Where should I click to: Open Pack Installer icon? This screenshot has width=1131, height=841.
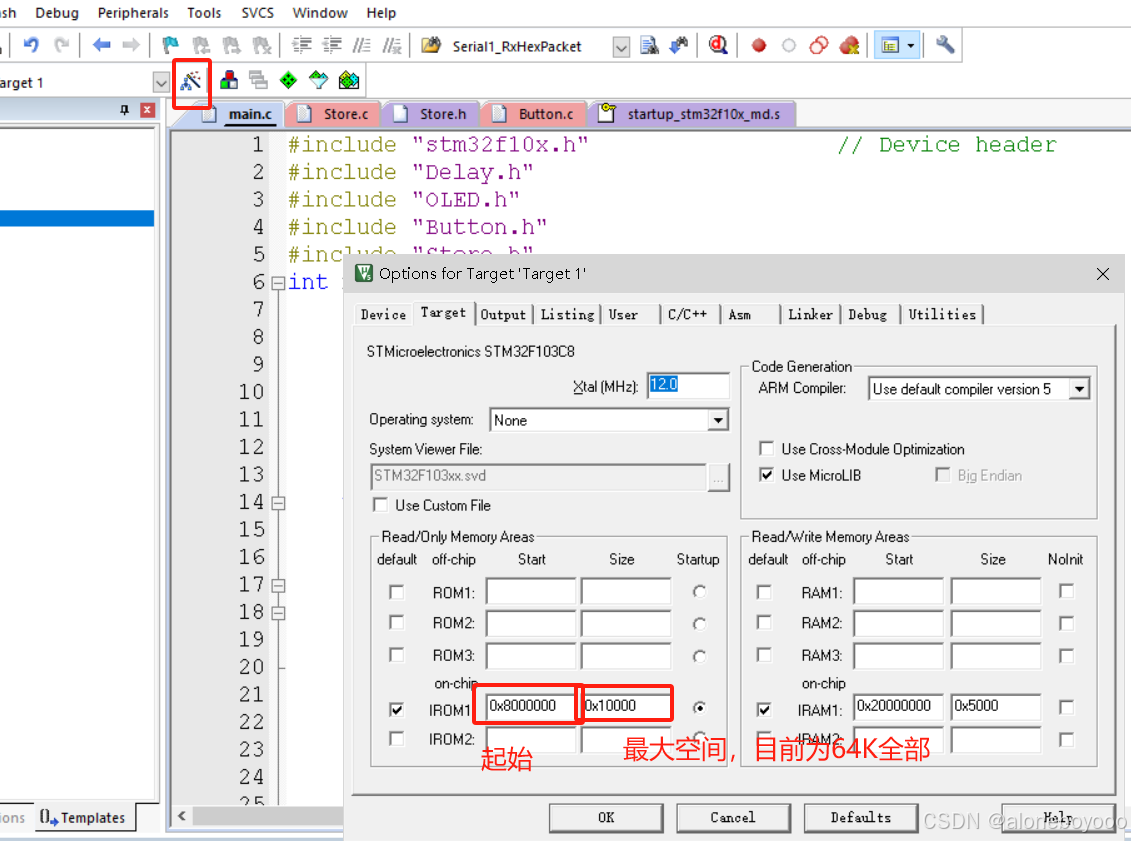[348, 80]
